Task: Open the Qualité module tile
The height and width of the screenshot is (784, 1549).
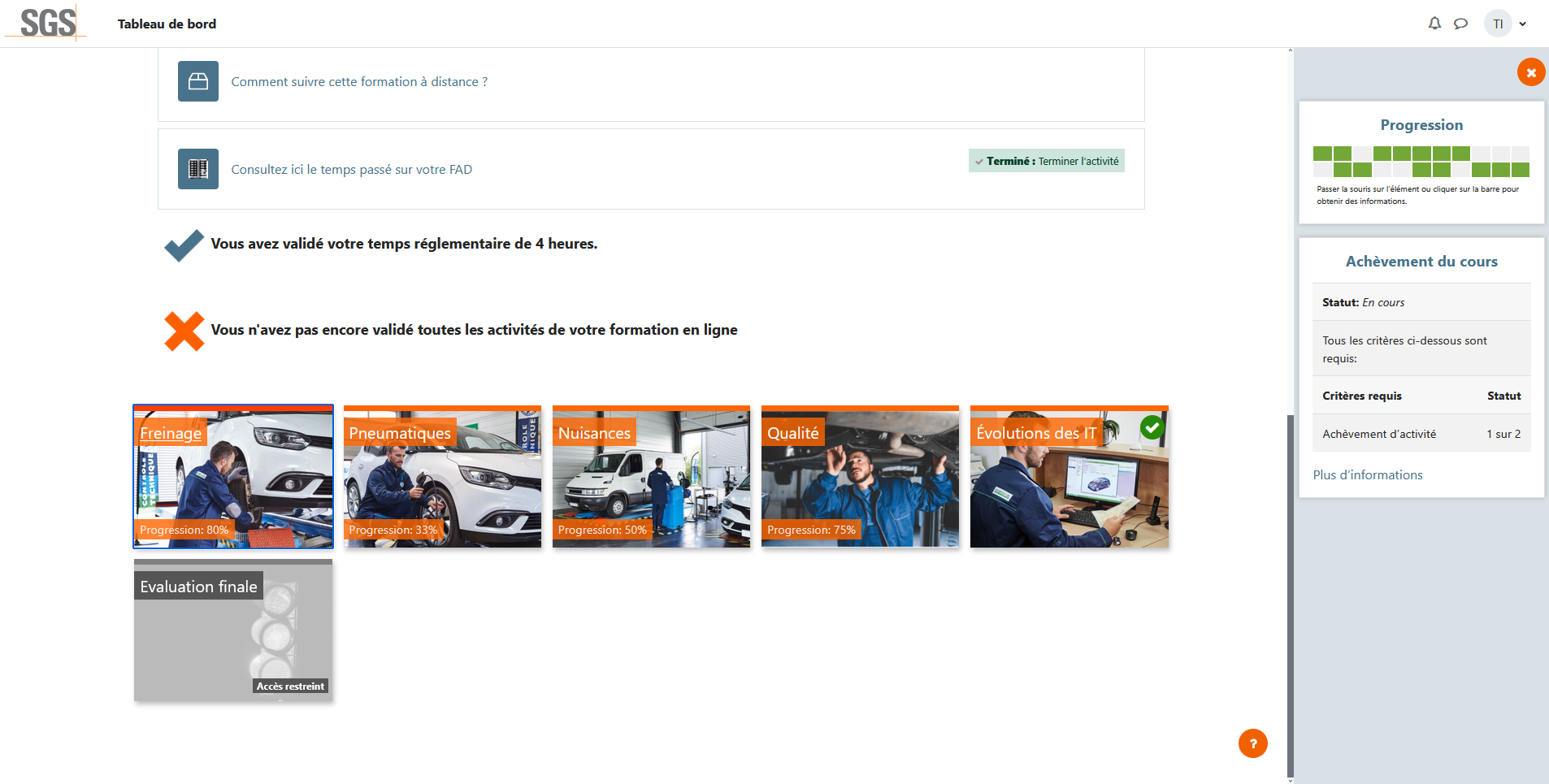Action: click(860, 477)
